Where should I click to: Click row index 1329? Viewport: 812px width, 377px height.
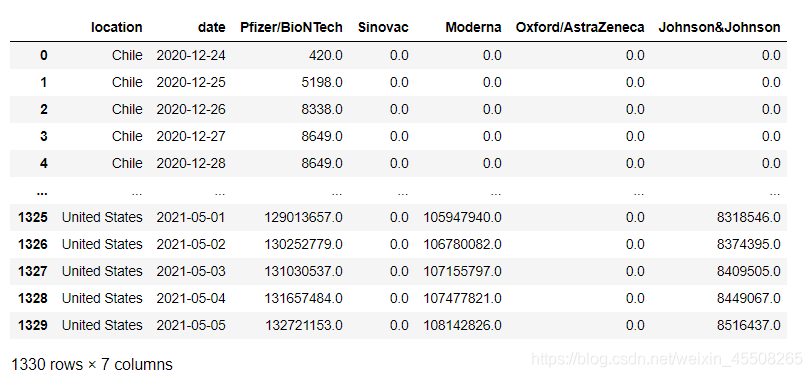click(33, 325)
